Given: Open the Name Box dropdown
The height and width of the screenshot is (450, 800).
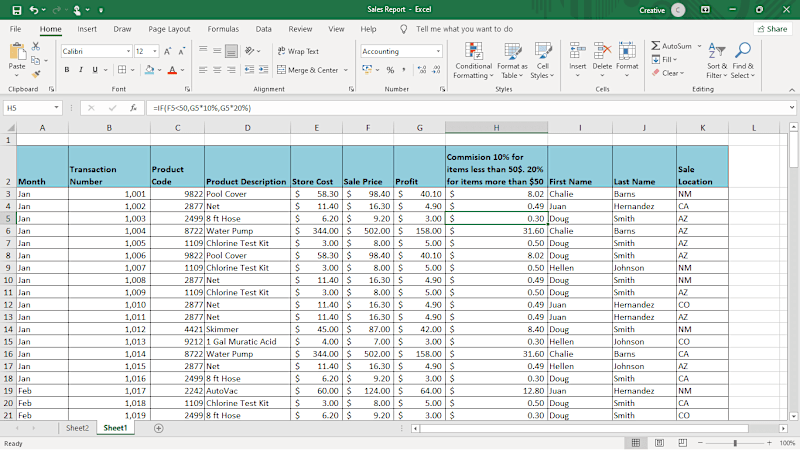Looking at the screenshot, I should 56,108.
